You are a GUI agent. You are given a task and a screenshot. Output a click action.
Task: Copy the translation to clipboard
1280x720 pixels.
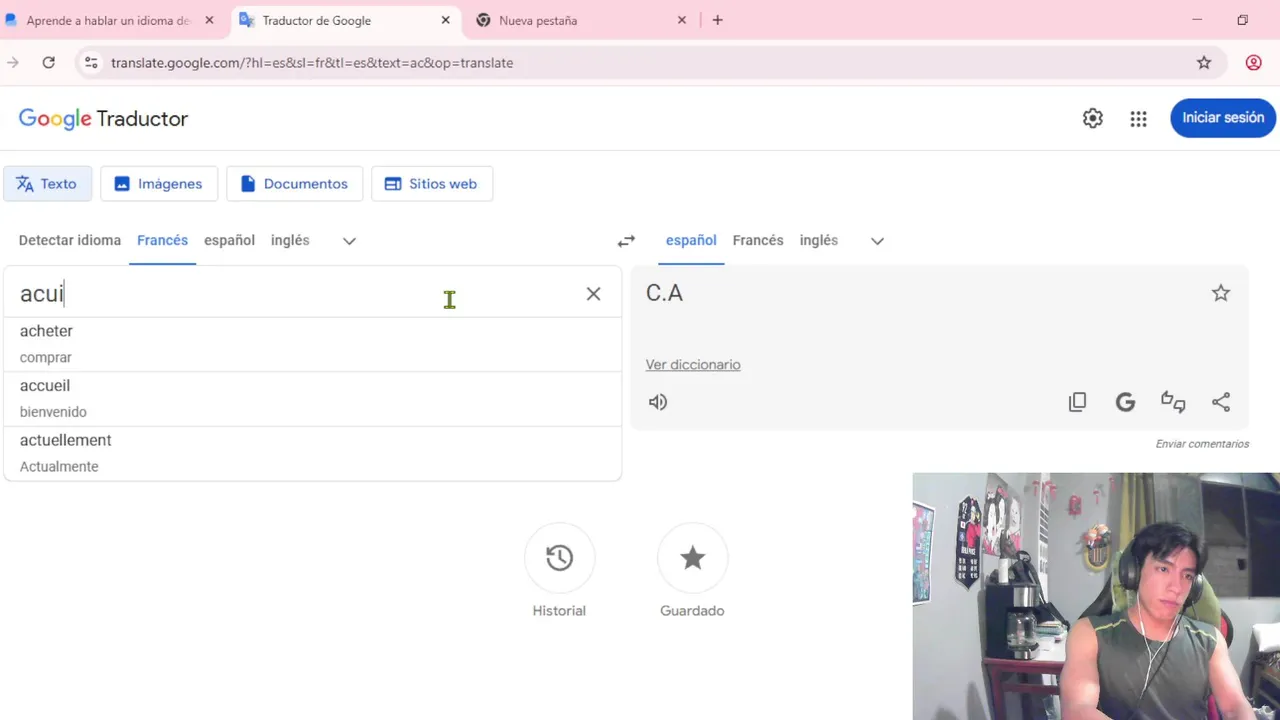click(1077, 402)
